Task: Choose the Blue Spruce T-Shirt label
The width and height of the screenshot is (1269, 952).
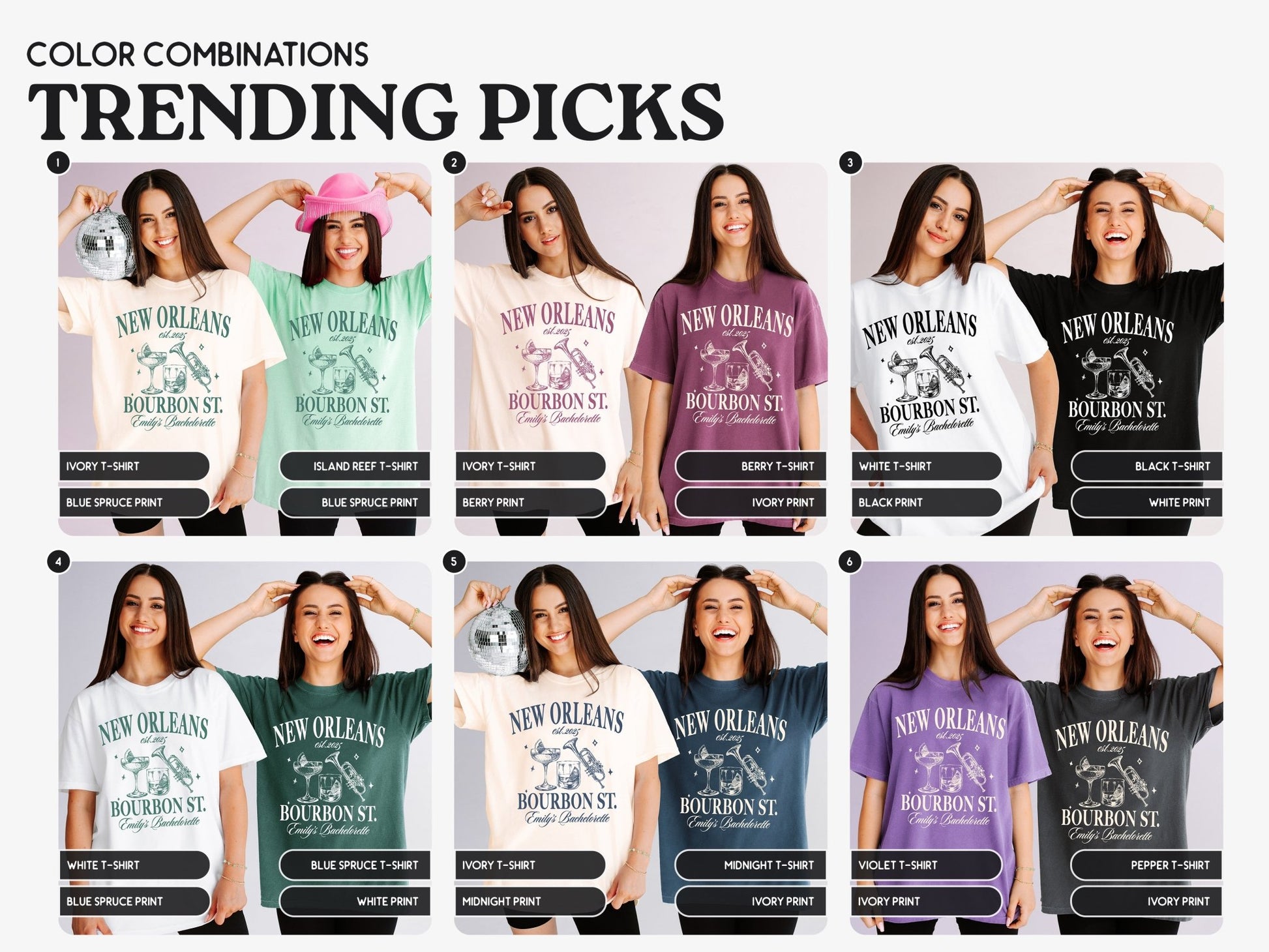Action: coord(355,865)
